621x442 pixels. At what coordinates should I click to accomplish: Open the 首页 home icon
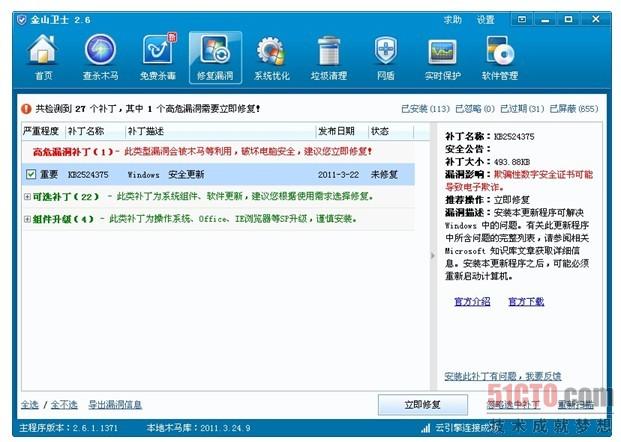click(43, 57)
